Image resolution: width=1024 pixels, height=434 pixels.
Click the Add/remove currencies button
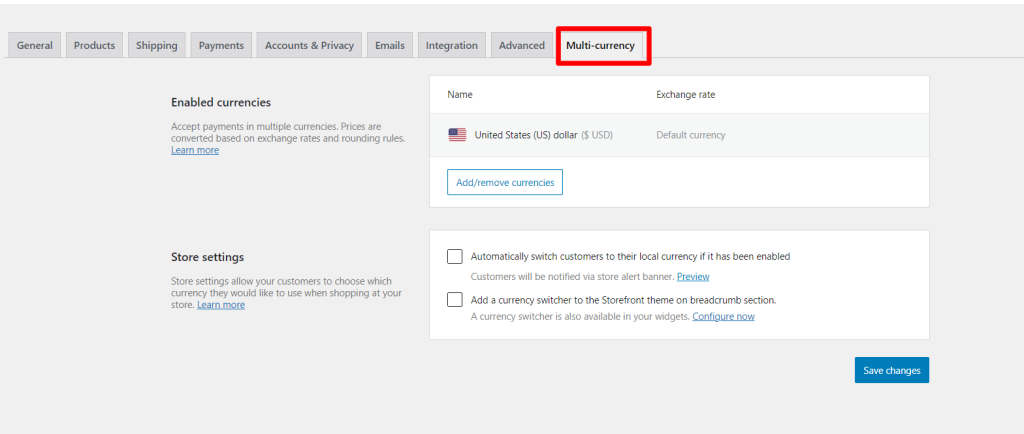tap(505, 182)
